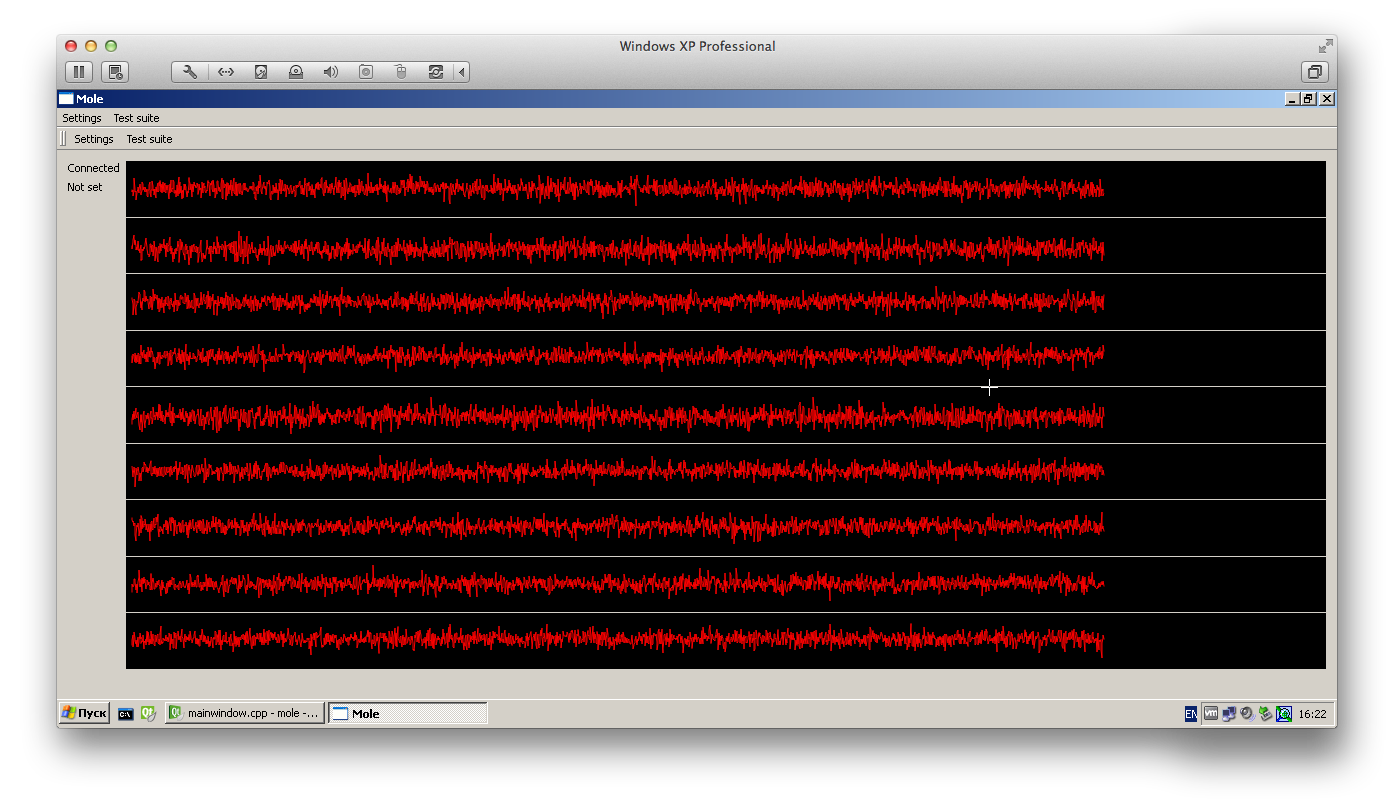Launch Qt Creator from quick launch

(148, 713)
